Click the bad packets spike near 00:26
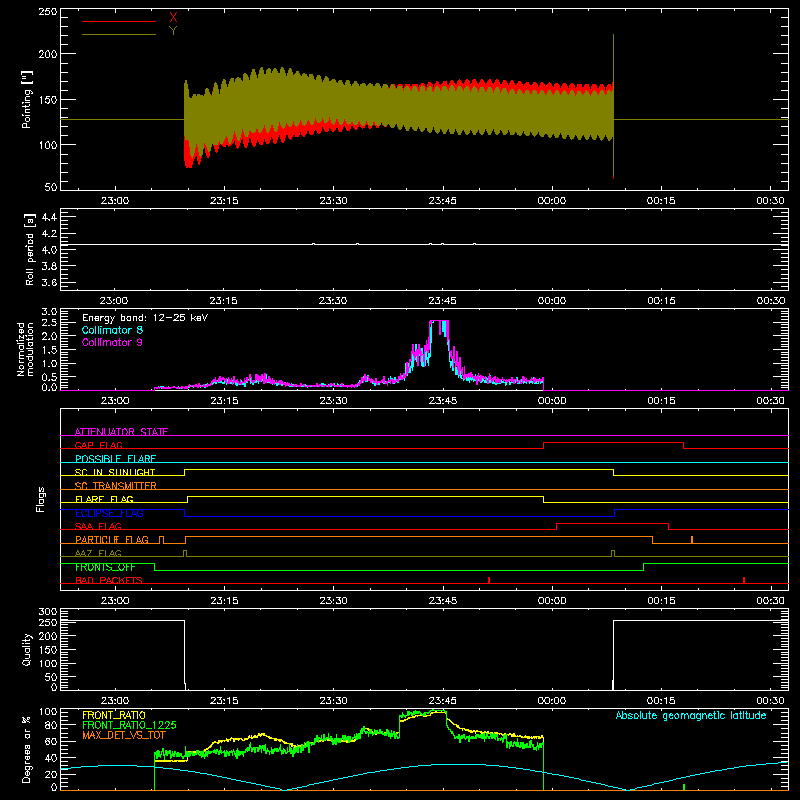This screenshot has width=800, height=800. pyautogui.click(x=744, y=580)
